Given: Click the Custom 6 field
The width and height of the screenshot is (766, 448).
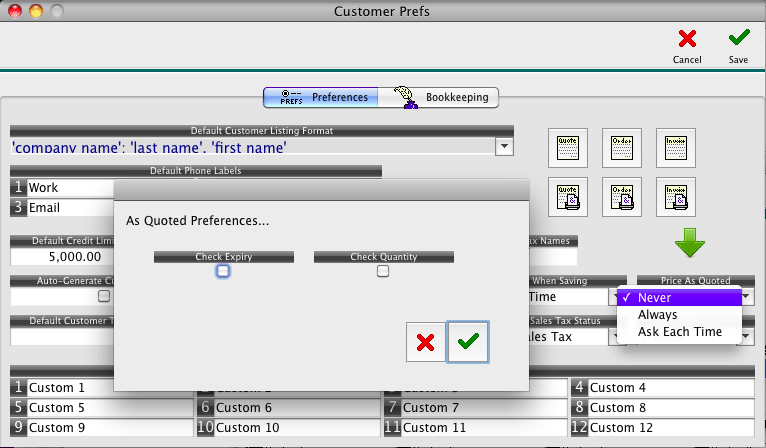Looking at the screenshot, I should (x=298, y=407).
